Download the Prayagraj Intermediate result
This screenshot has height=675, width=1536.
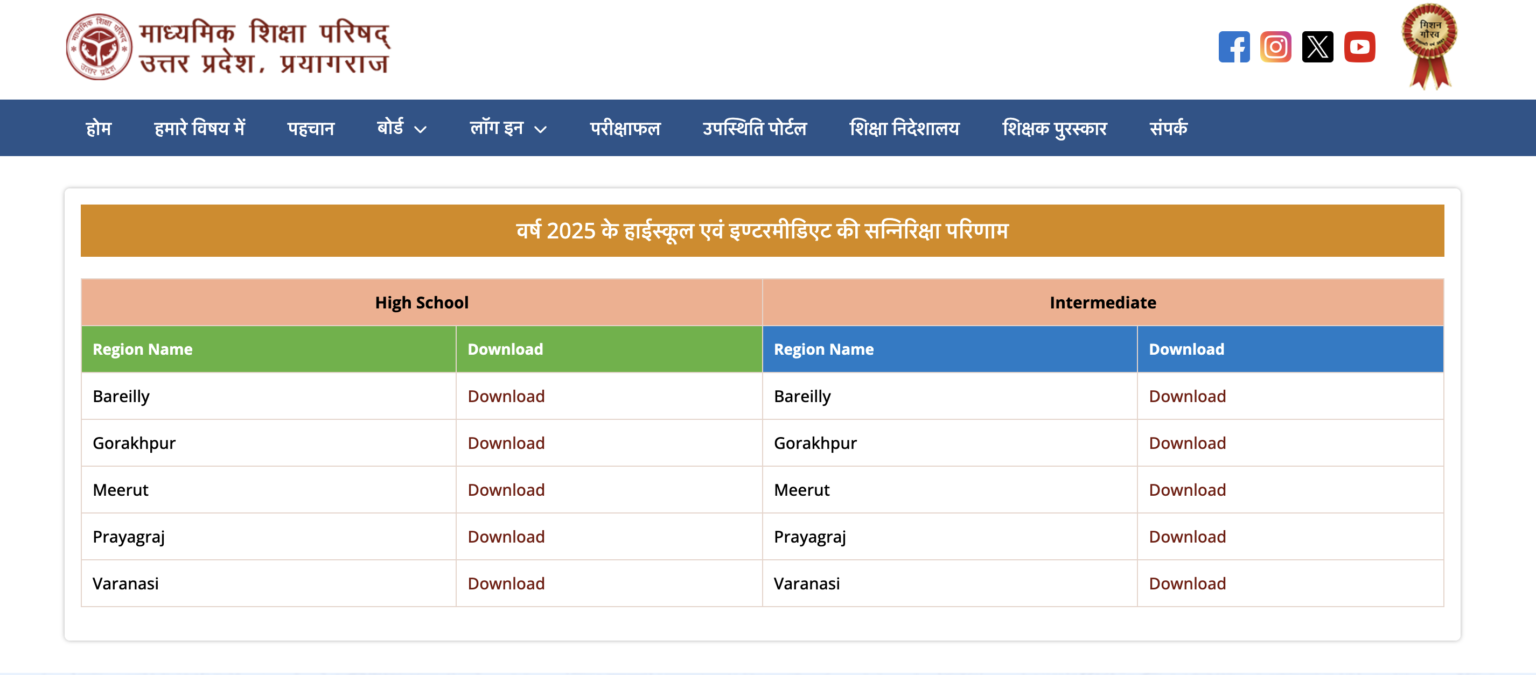1187,536
